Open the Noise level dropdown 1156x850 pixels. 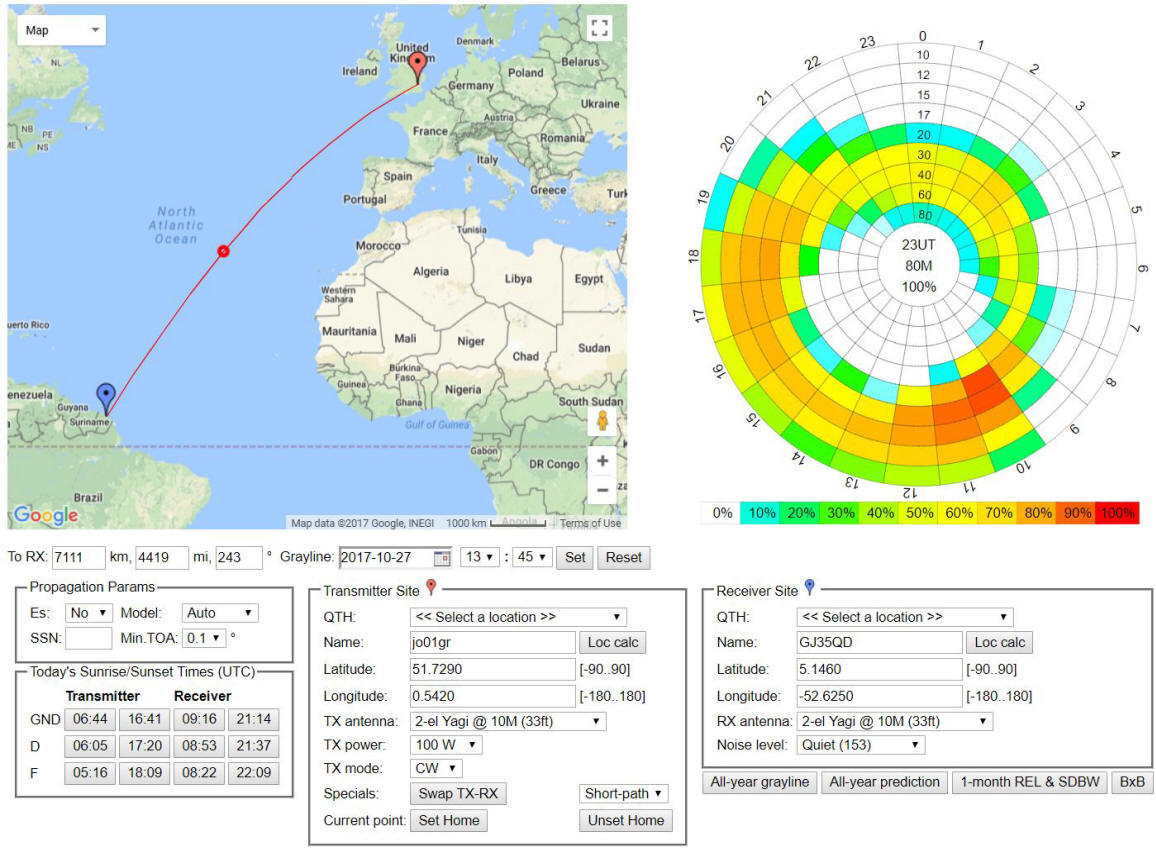(860, 745)
